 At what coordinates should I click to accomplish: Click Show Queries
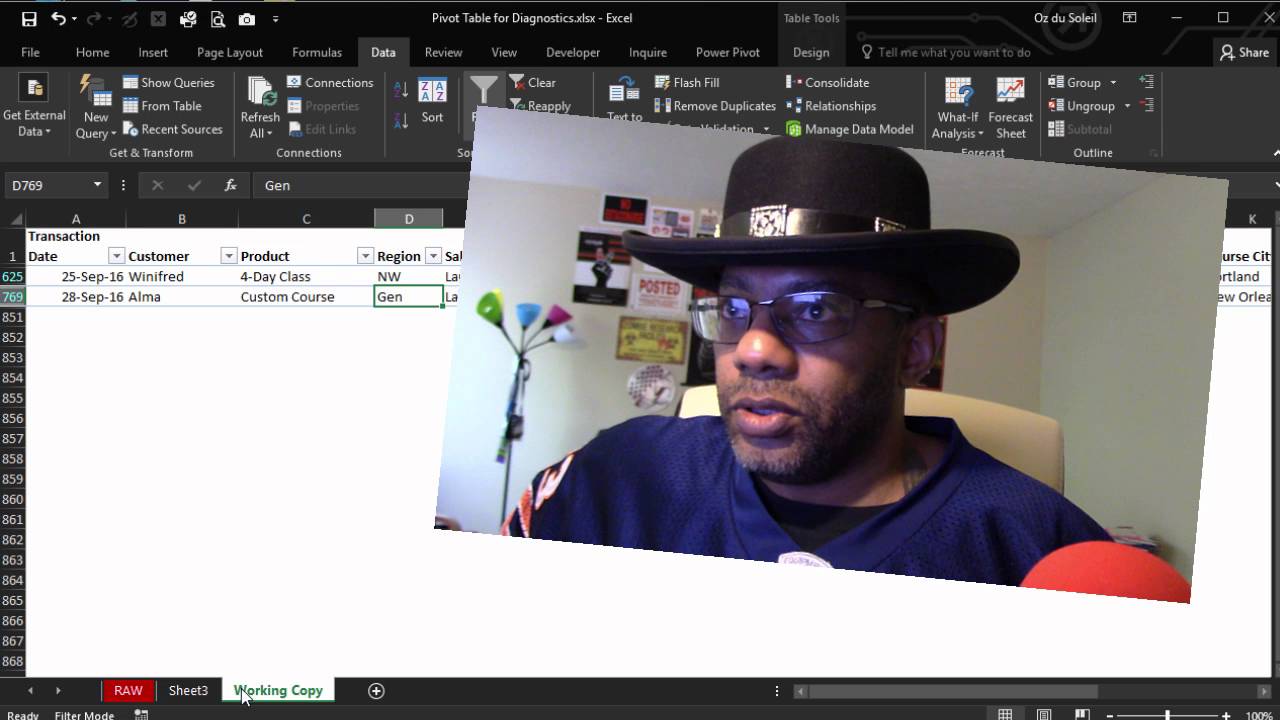pyautogui.click(x=168, y=83)
